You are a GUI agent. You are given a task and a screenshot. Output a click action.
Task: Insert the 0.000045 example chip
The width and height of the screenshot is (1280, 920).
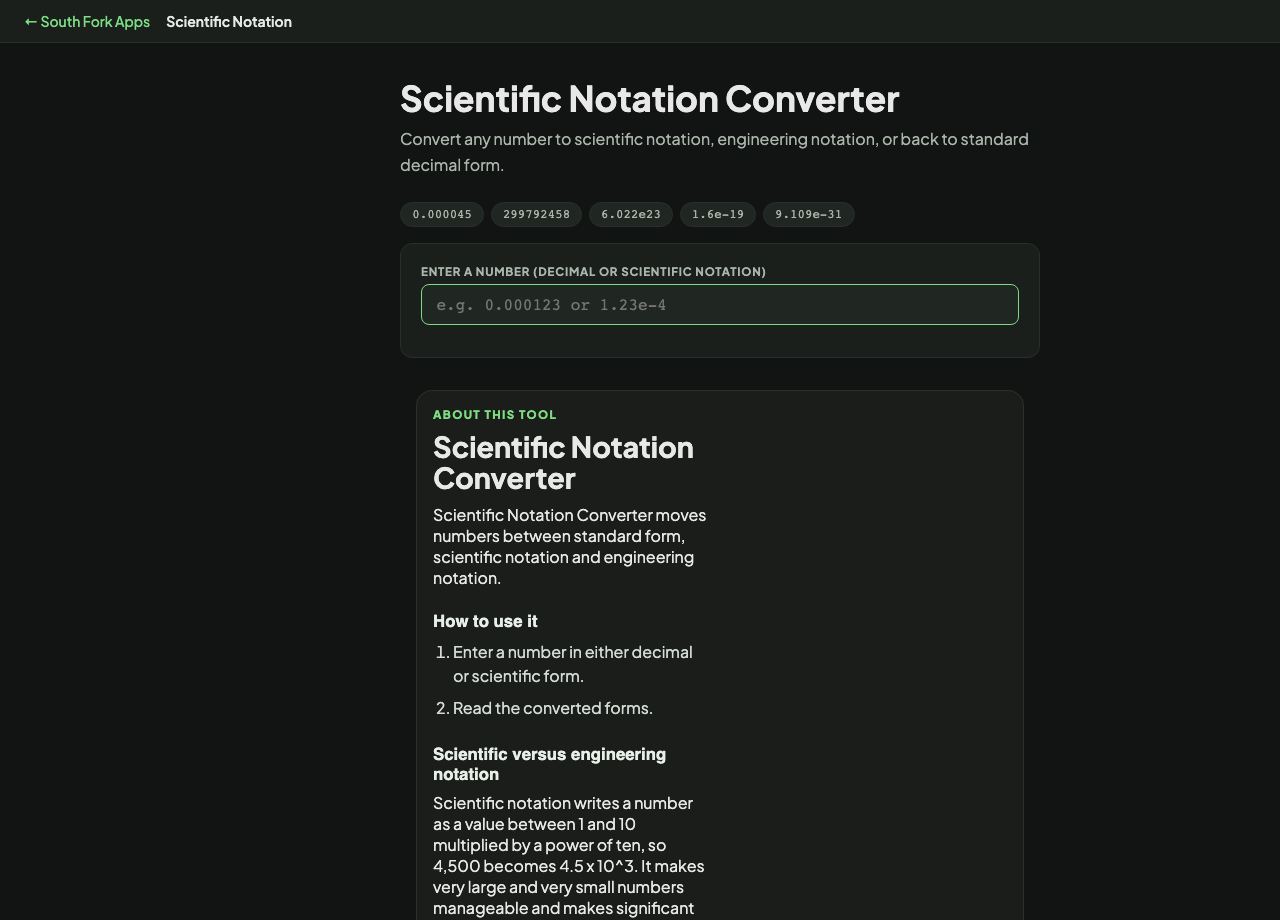click(442, 214)
